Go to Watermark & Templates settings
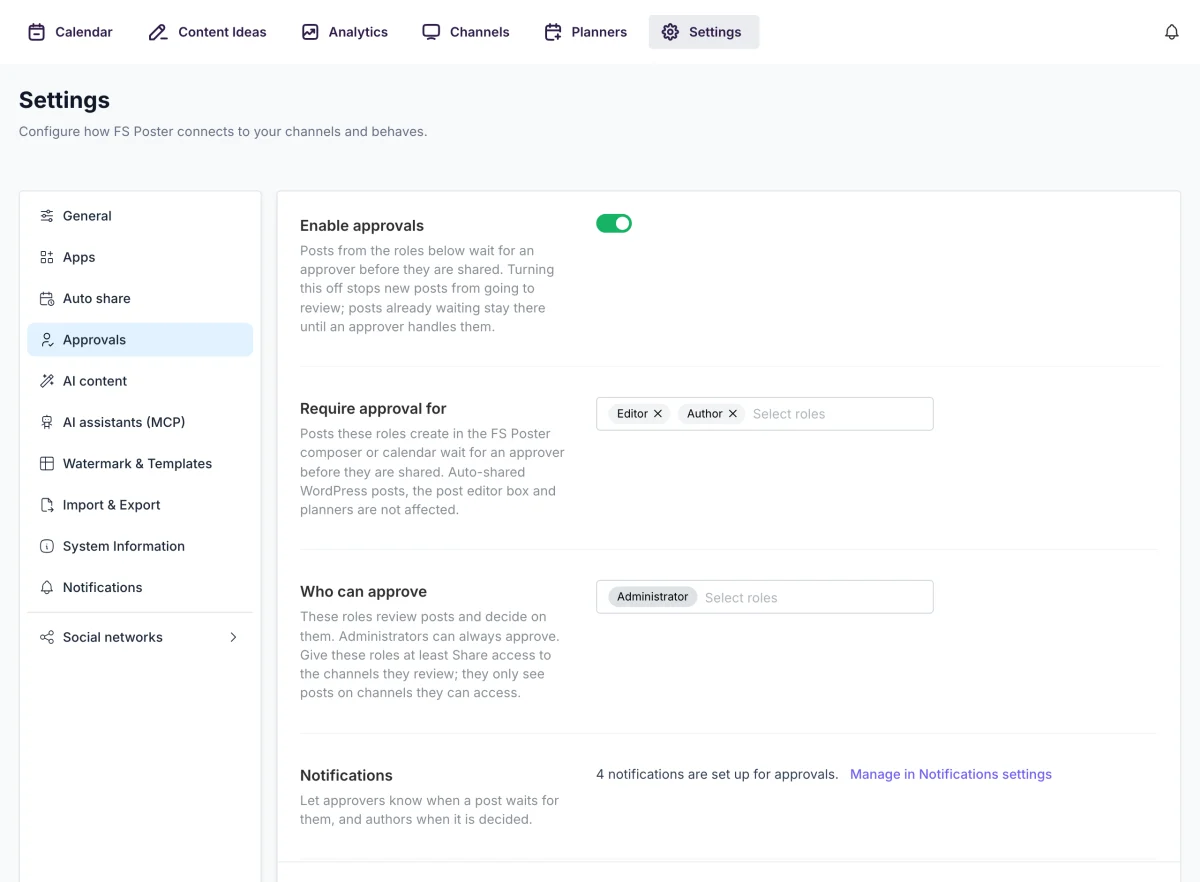Image resolution: width=1200 pixels, height=882 pixels. (140, 463)
